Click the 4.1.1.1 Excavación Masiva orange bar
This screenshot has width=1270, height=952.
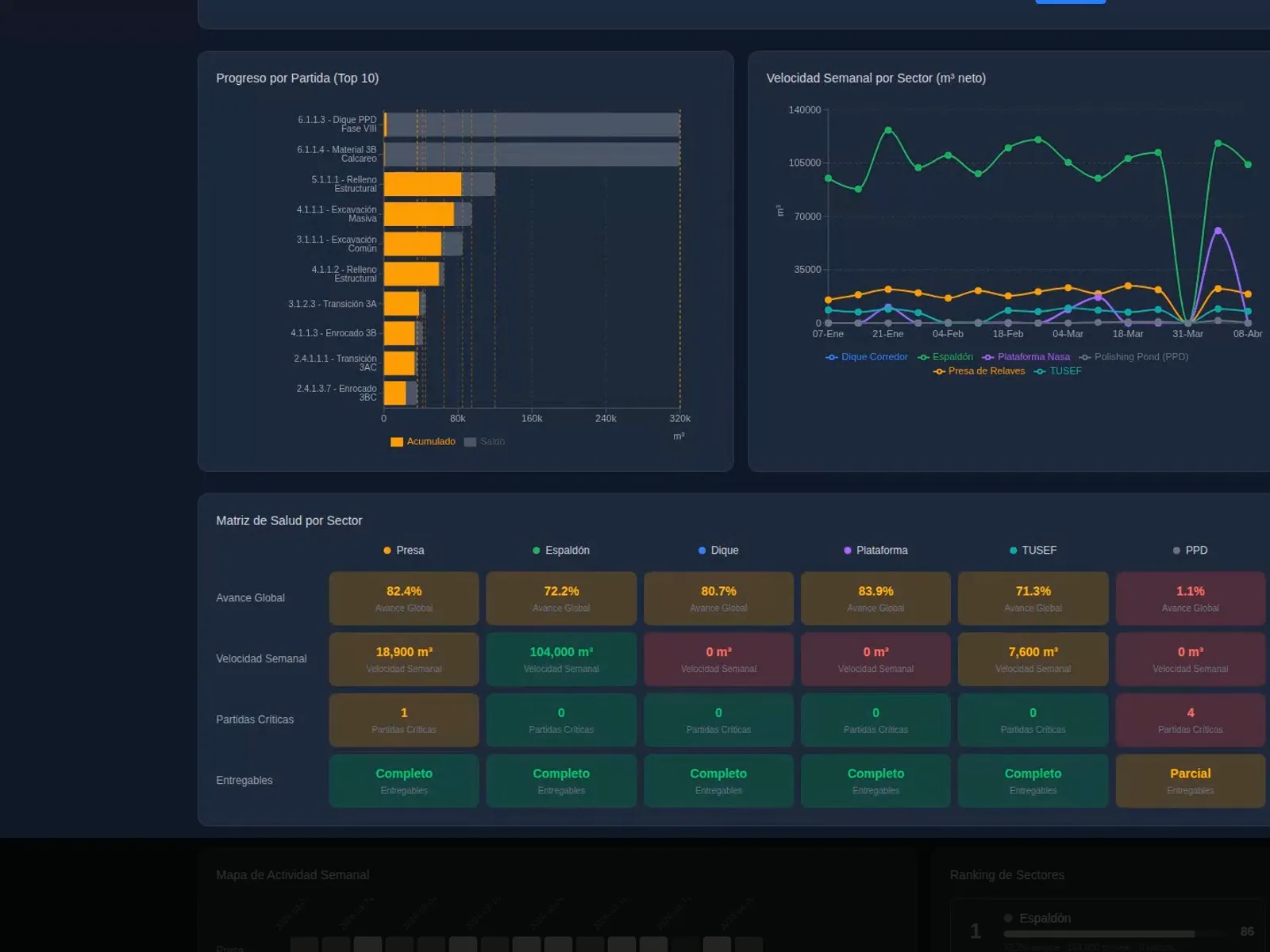(x=419, y=214)
